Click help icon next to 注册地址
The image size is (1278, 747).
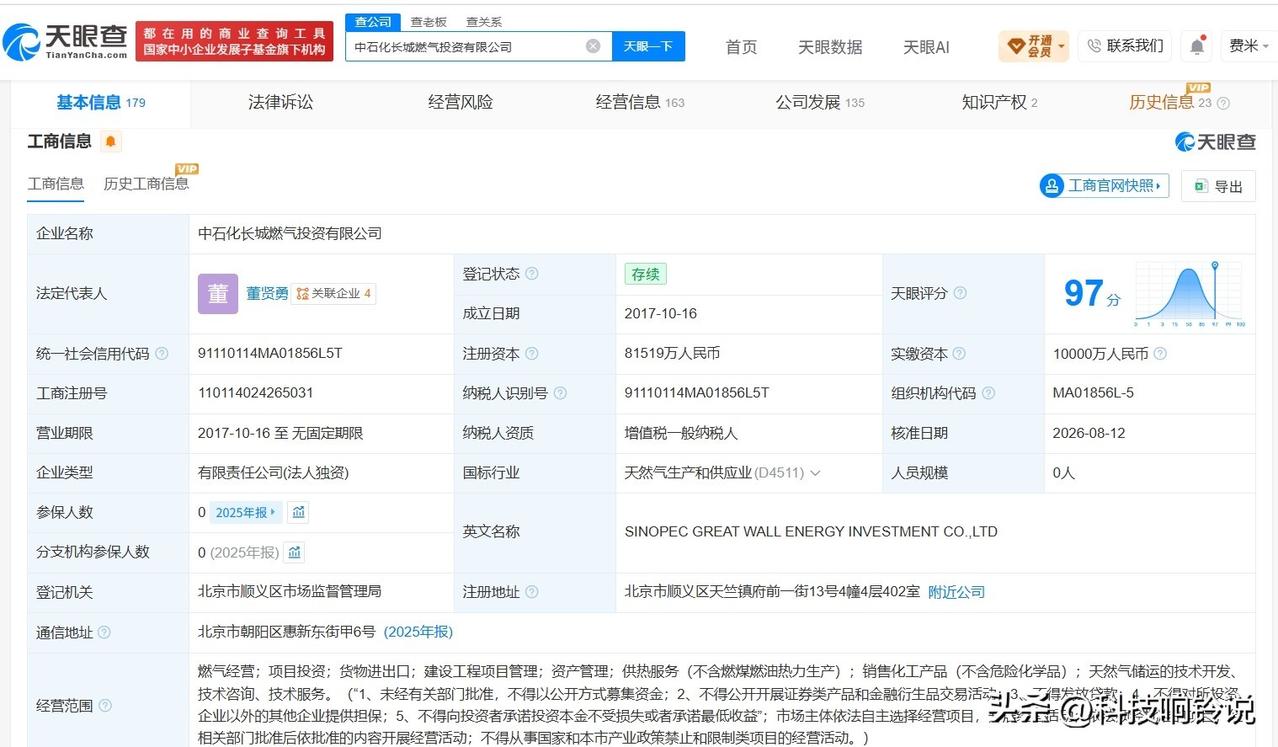coord(531,592)
